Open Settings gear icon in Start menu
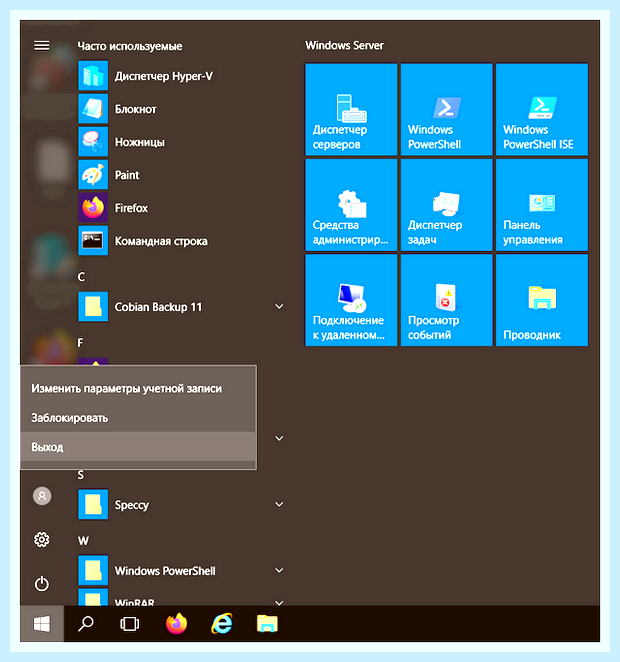 42,540
